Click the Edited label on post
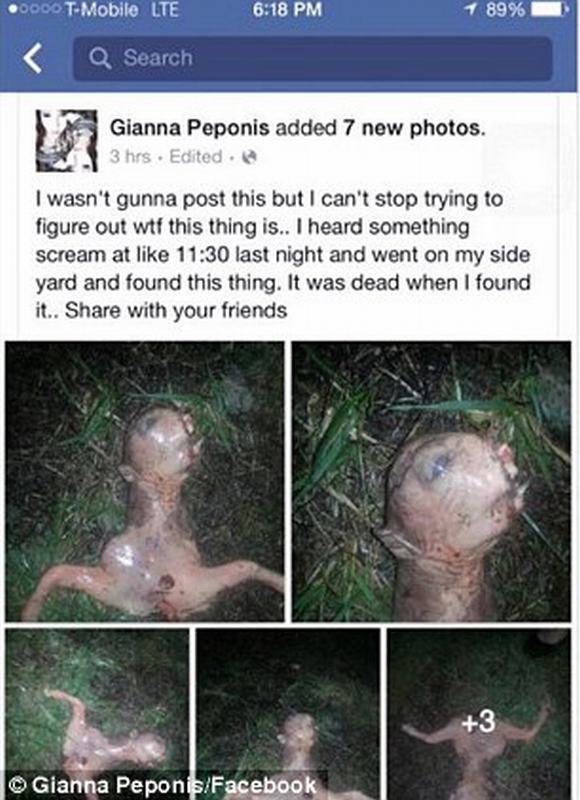Screen dimensions: 580x800 [x=195, y=157]
